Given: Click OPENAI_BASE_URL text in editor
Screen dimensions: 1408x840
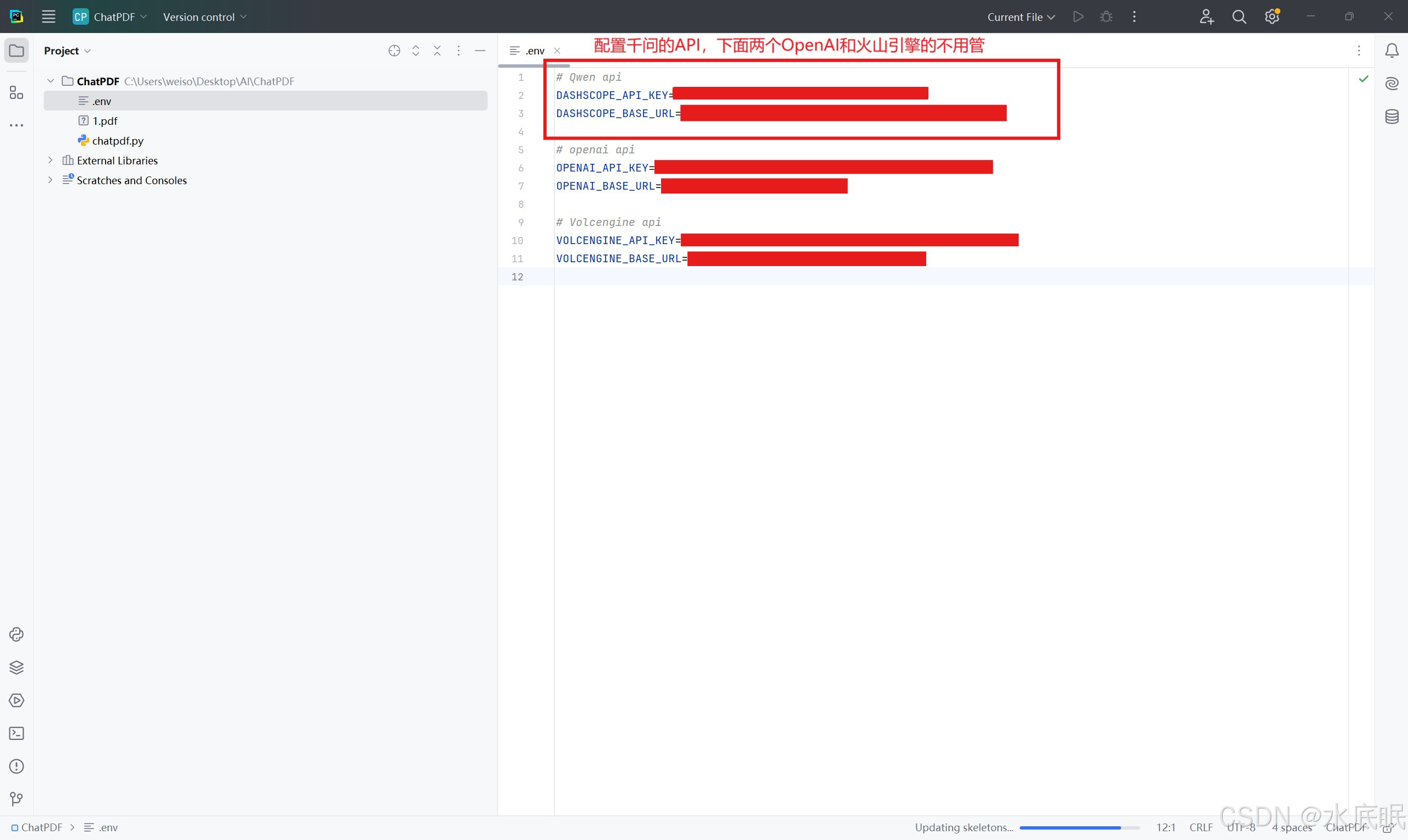Looking at the screenshot, I should pos(605,186).
